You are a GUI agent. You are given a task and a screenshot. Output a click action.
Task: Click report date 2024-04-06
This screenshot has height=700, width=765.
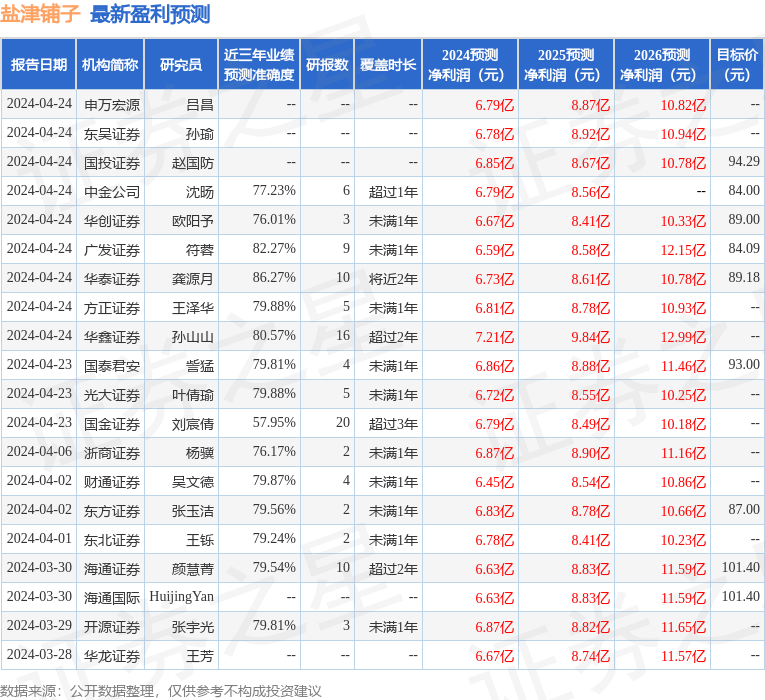tap(39, 452)
